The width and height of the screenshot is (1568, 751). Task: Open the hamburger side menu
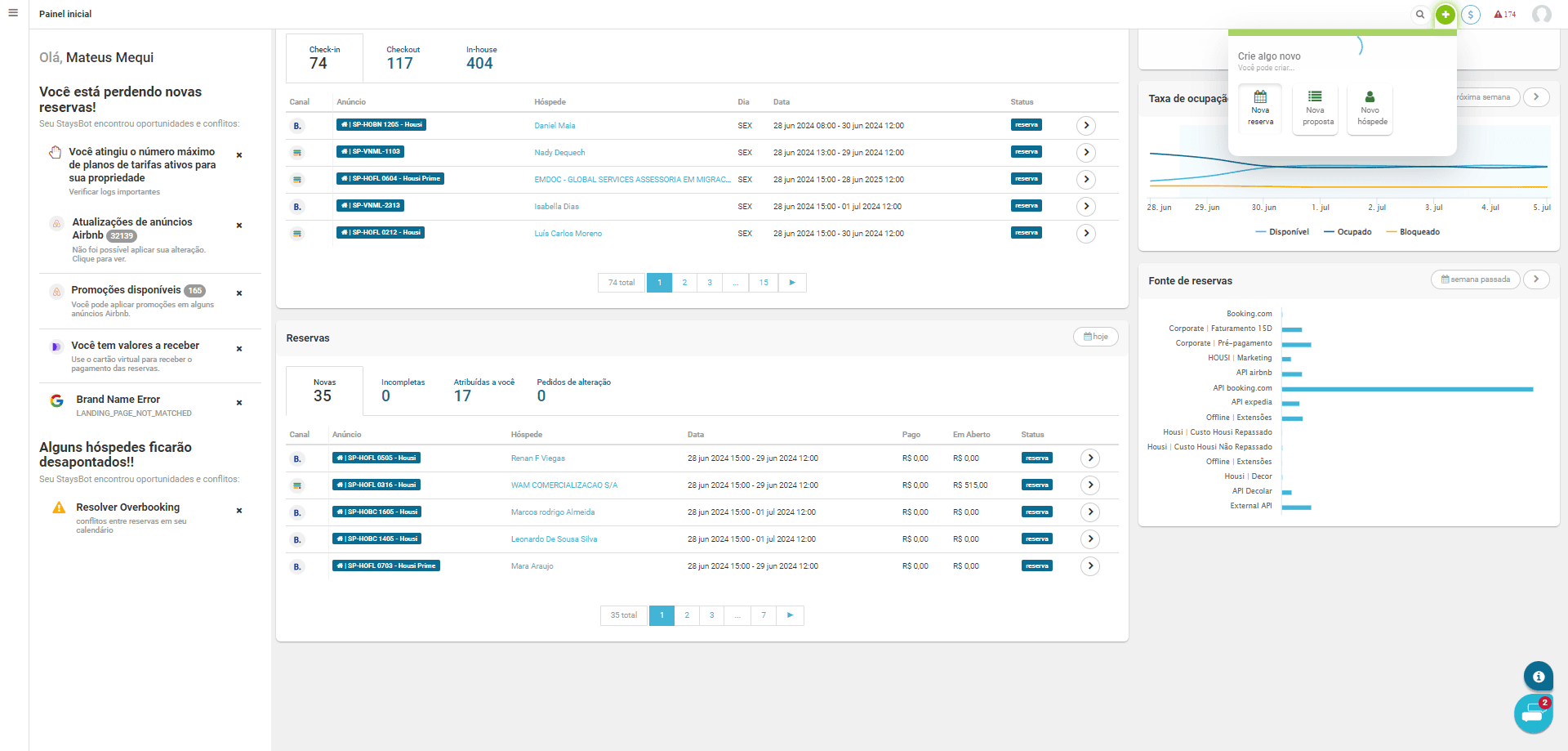click(13, 13)
